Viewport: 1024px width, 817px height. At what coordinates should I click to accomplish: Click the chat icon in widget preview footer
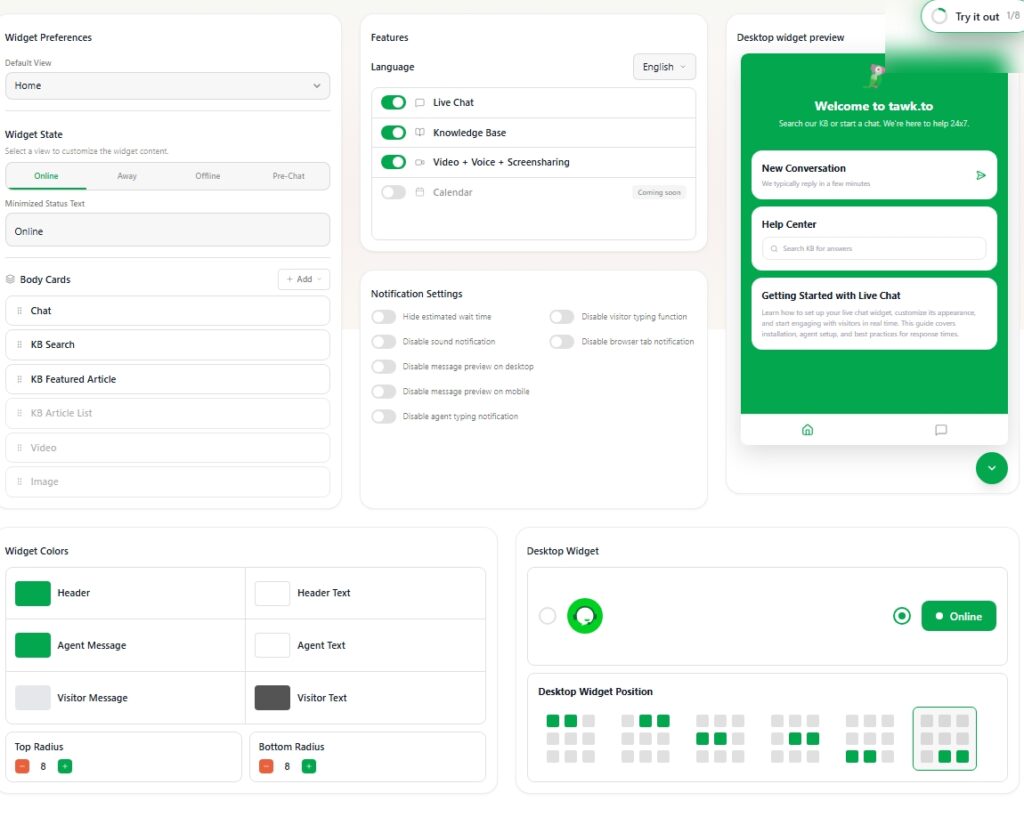pos(940,430)
